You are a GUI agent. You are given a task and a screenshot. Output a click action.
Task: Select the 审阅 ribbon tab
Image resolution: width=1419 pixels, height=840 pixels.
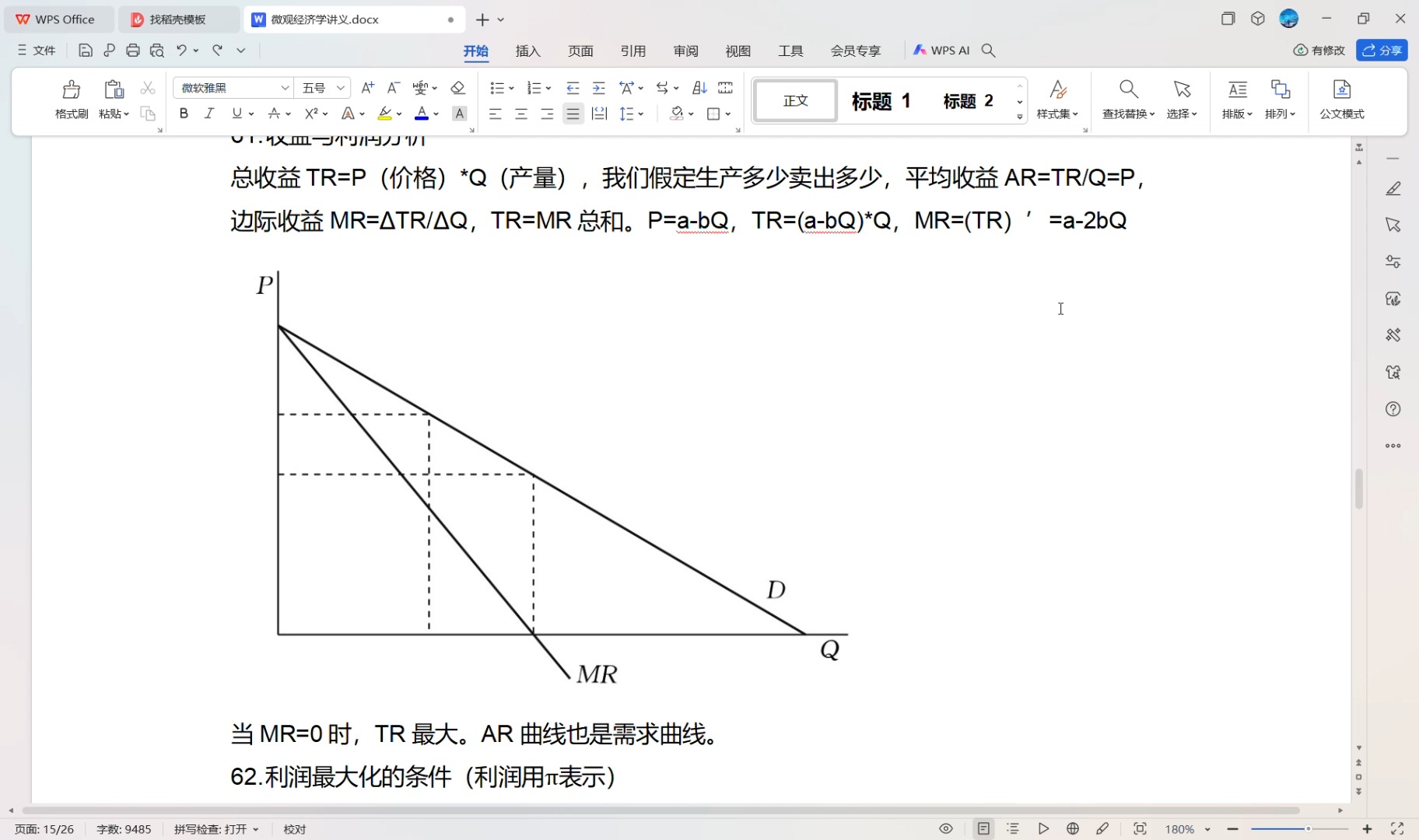685,51
